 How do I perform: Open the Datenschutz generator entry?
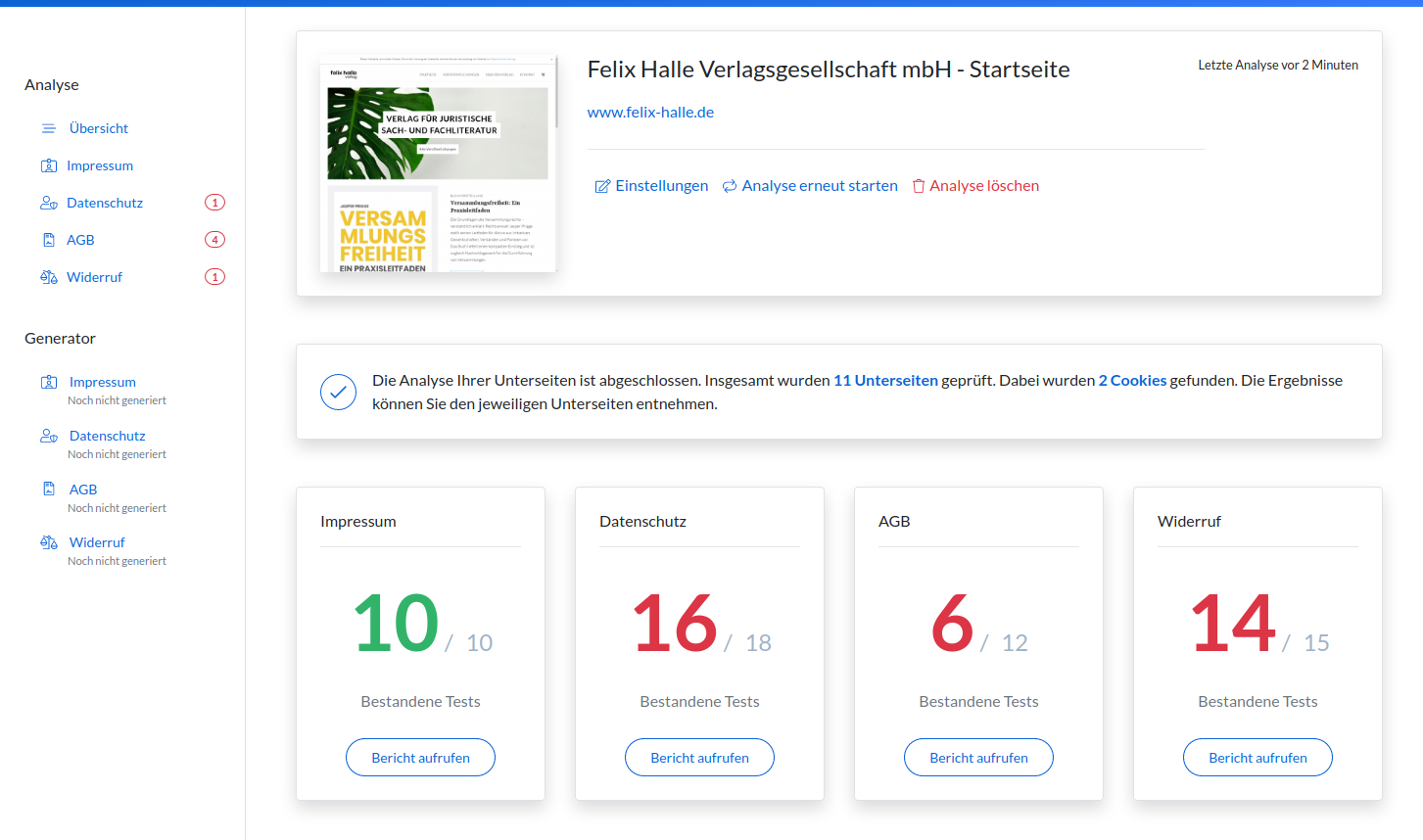108,436
